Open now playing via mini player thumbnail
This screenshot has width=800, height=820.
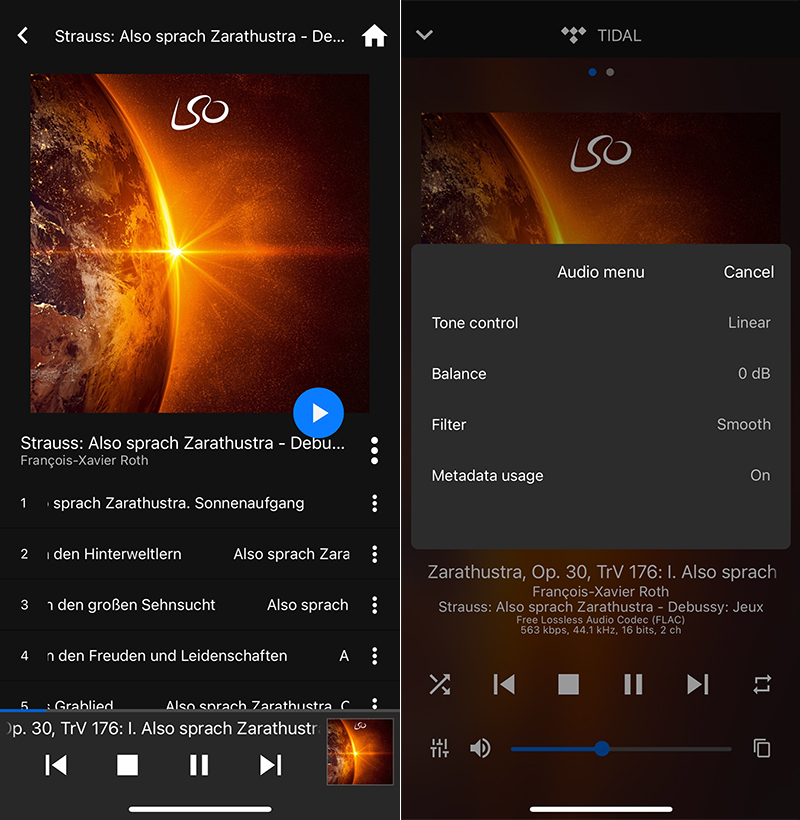click(x=360, y=751)
